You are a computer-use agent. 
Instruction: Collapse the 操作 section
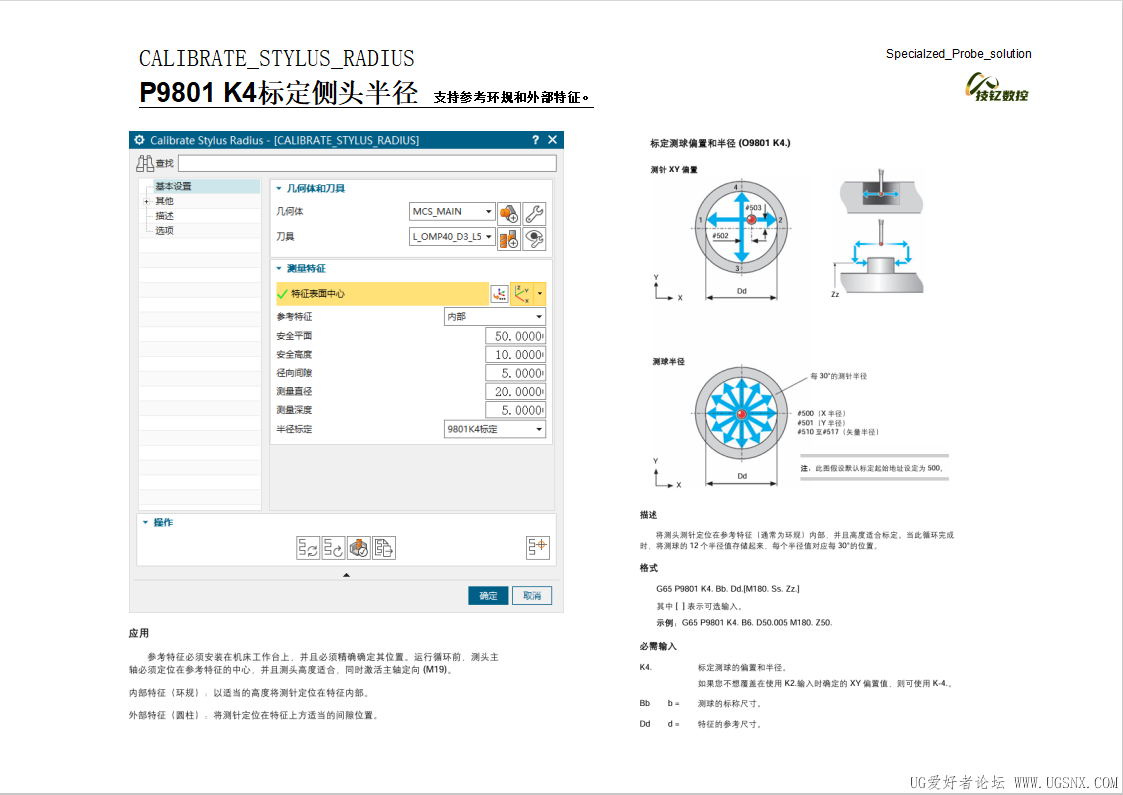145,522
